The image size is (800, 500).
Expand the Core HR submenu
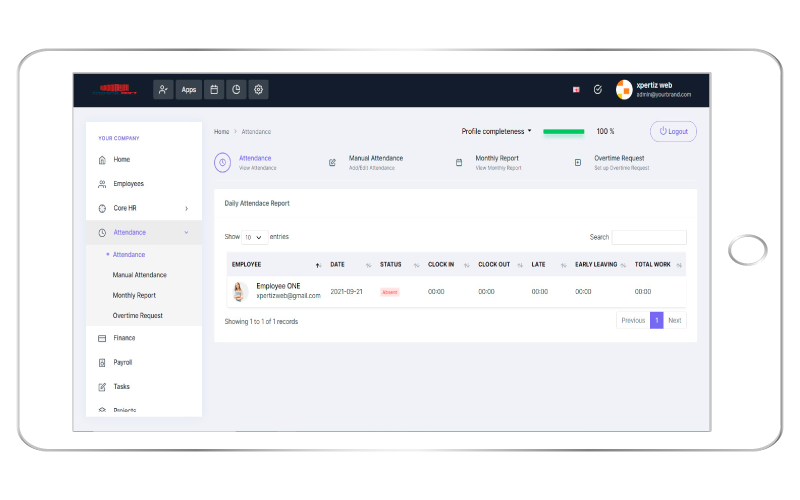coord(186,208)
